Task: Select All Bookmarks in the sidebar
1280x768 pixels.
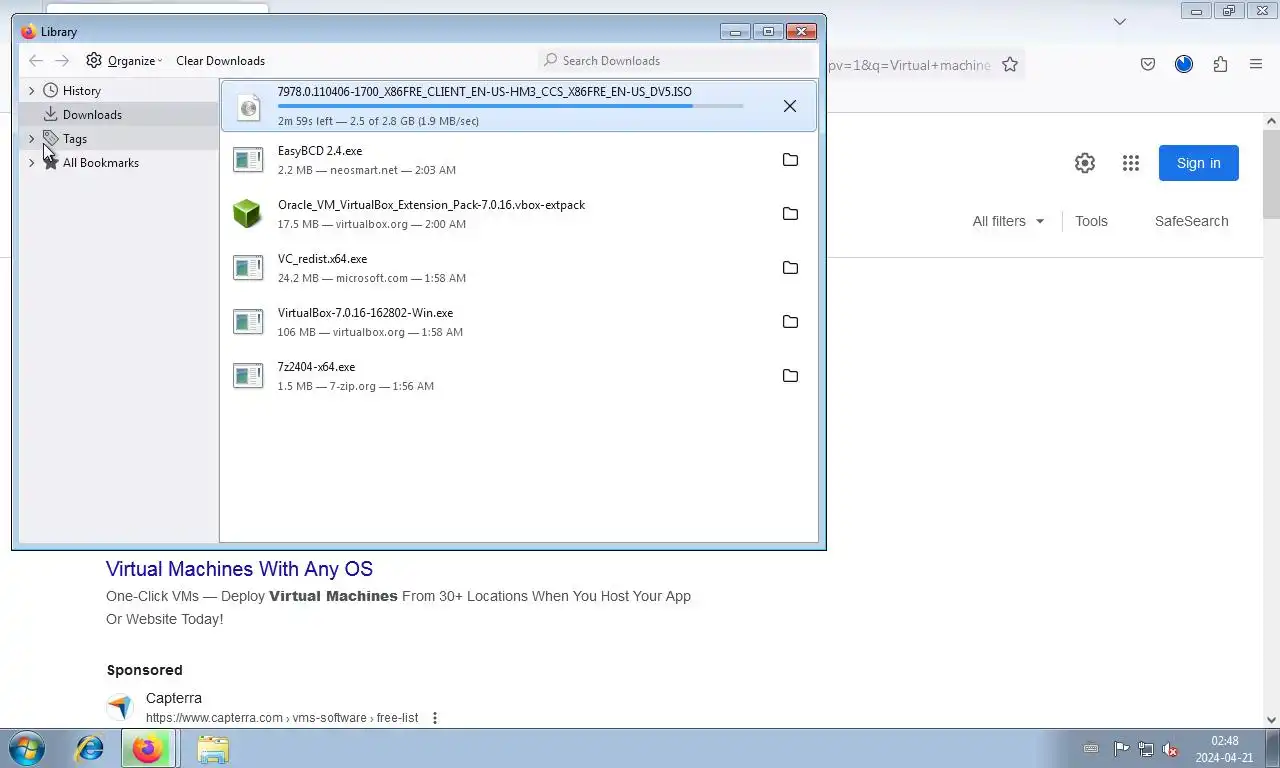Action: [x=101, y=163]
